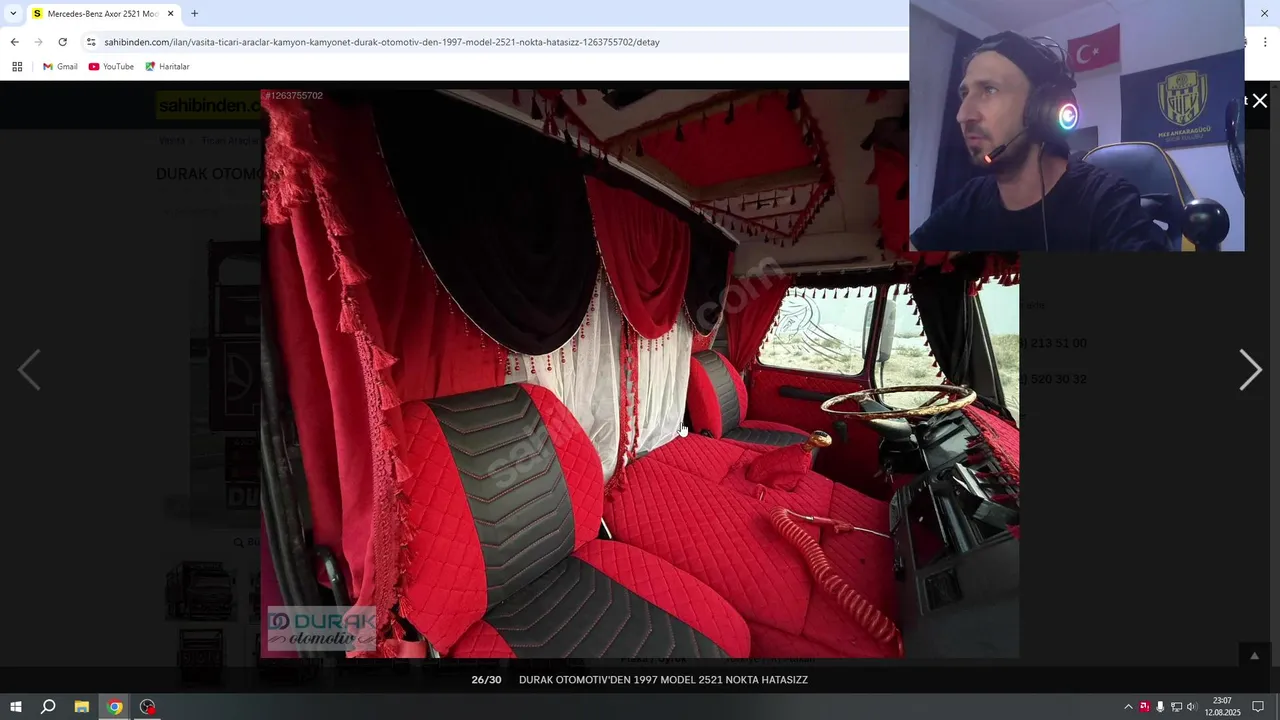Click the 26/30 photo counter
Image resolution: width=1280 pixels, height=720 pixels.
tap(486, 680)
